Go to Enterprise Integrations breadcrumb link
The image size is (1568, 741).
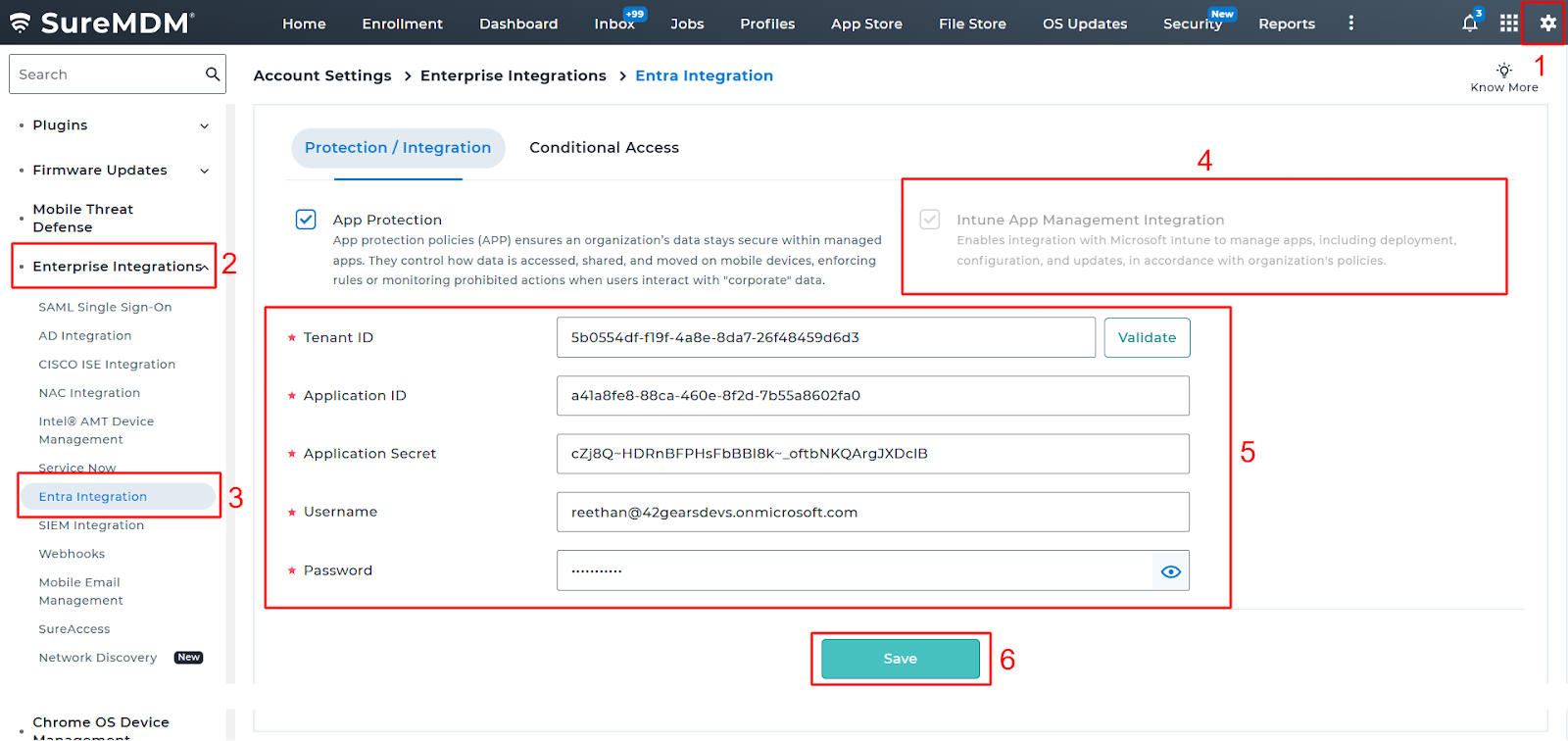point(513,75)
